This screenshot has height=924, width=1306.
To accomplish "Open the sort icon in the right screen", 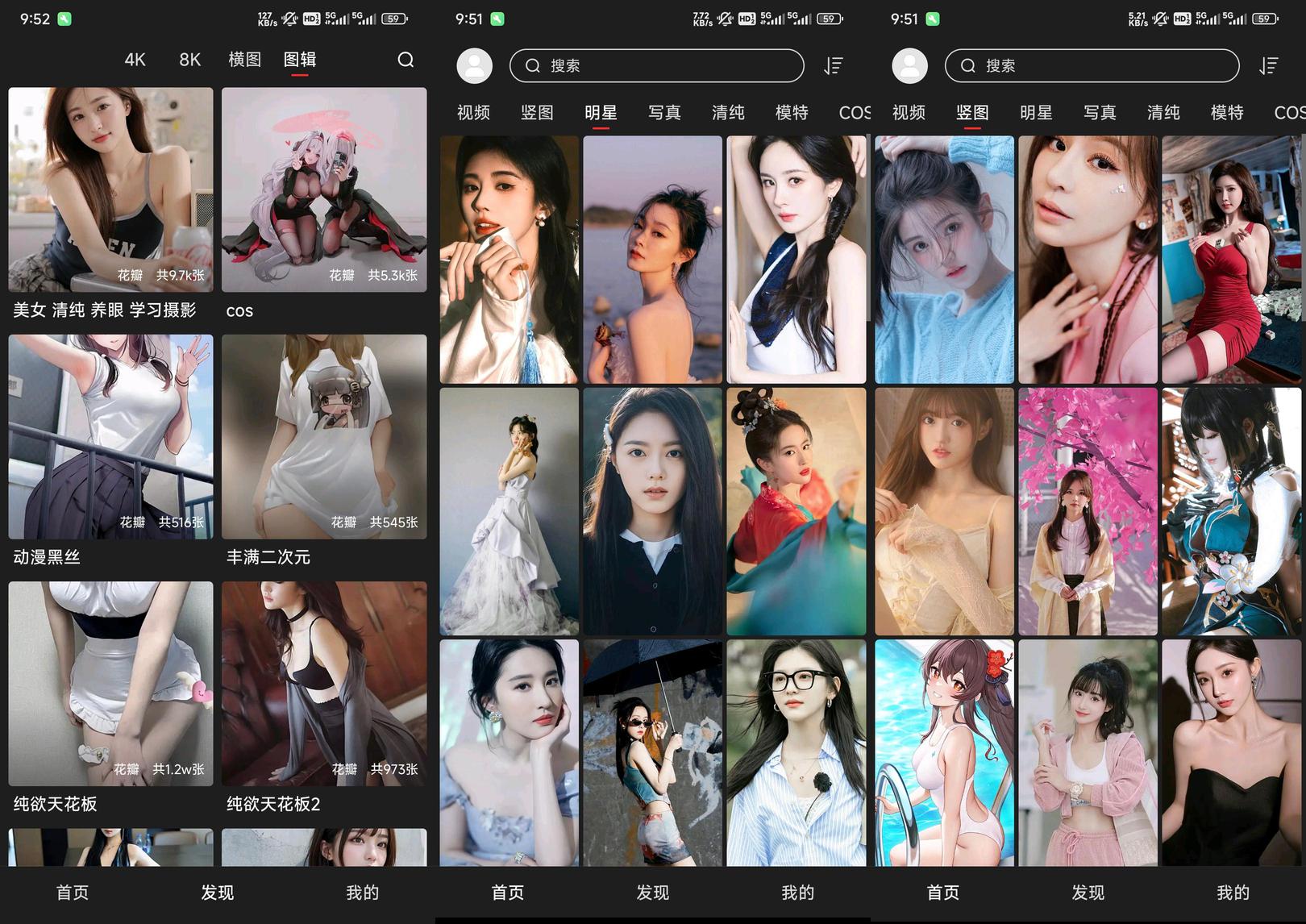I will click(x=1268, y=66).
